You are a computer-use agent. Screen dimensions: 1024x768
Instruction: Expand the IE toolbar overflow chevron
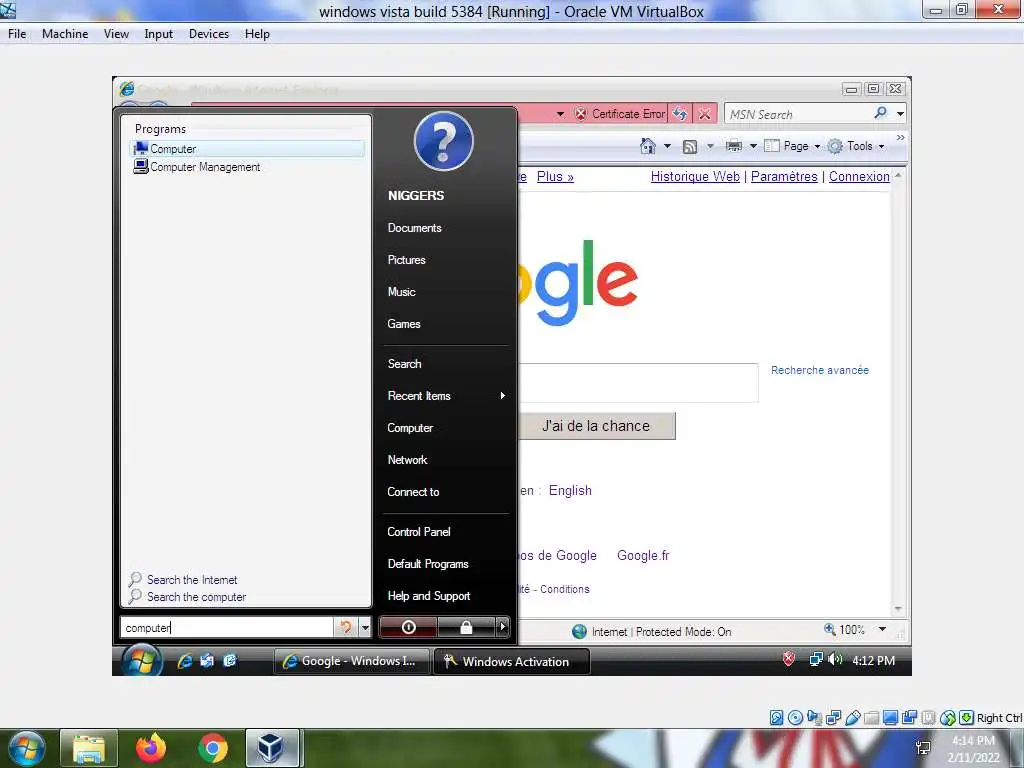click(x=901, y=137)
